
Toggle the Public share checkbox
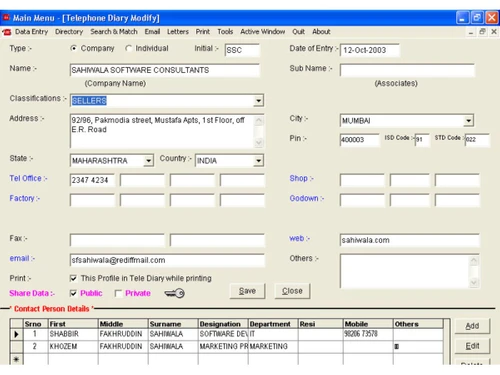click(73, 293)
